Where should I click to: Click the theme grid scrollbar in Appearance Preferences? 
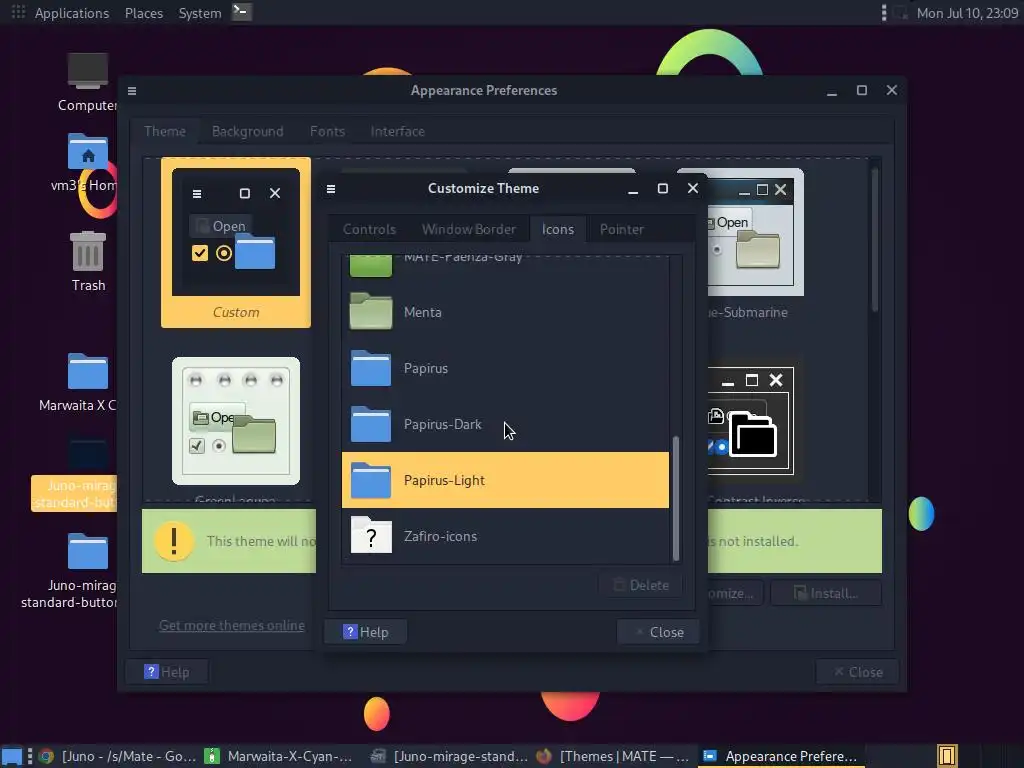pos(874,240)
